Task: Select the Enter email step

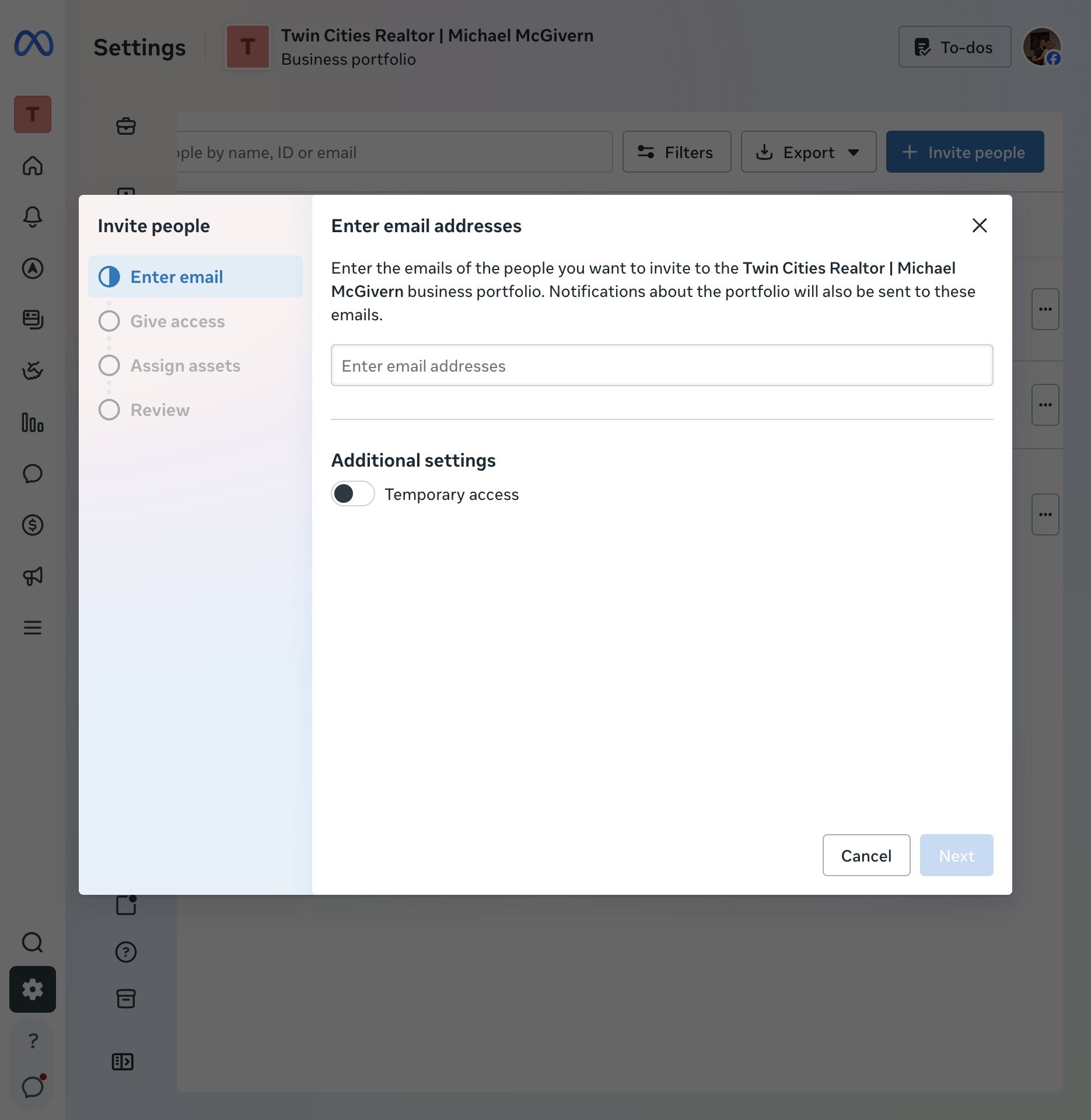Action: click(x=195, y=276)
